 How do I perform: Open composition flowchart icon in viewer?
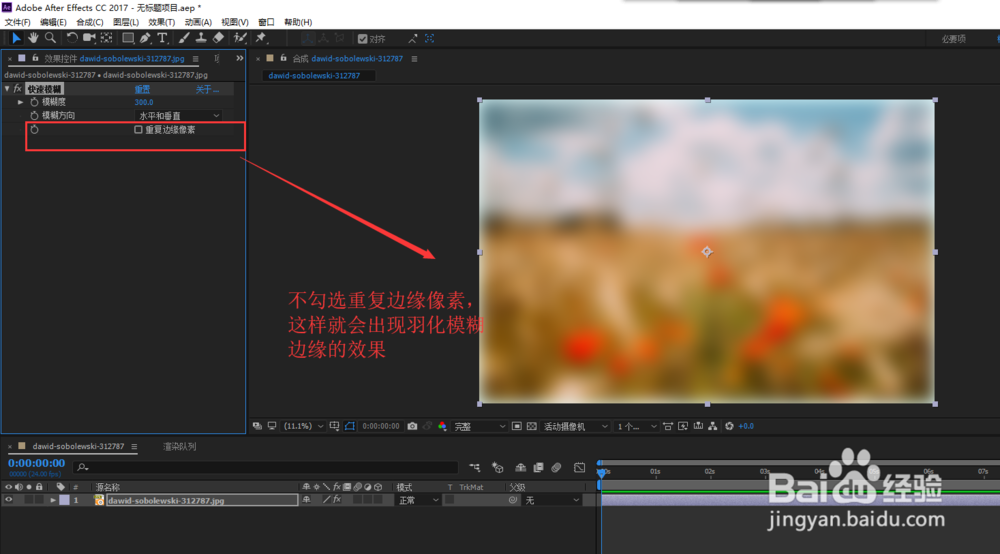point(712,426)
